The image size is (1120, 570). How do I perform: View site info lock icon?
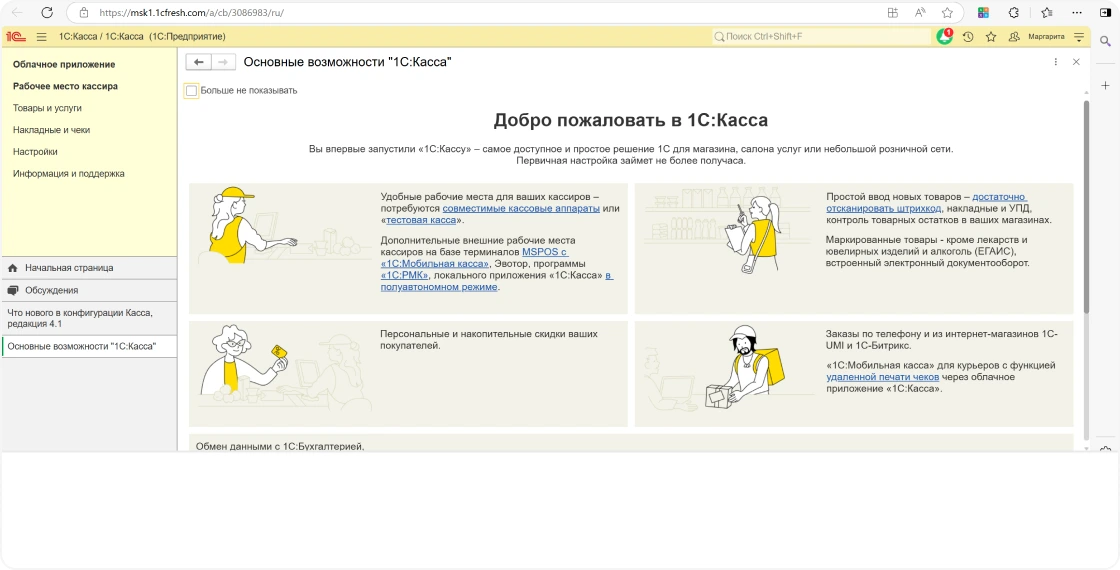[84, 12]
